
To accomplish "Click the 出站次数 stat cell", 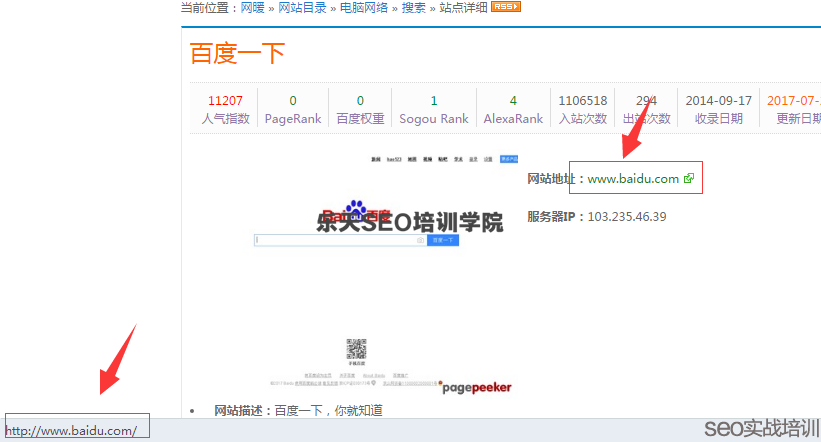I will tap(646, 109).
